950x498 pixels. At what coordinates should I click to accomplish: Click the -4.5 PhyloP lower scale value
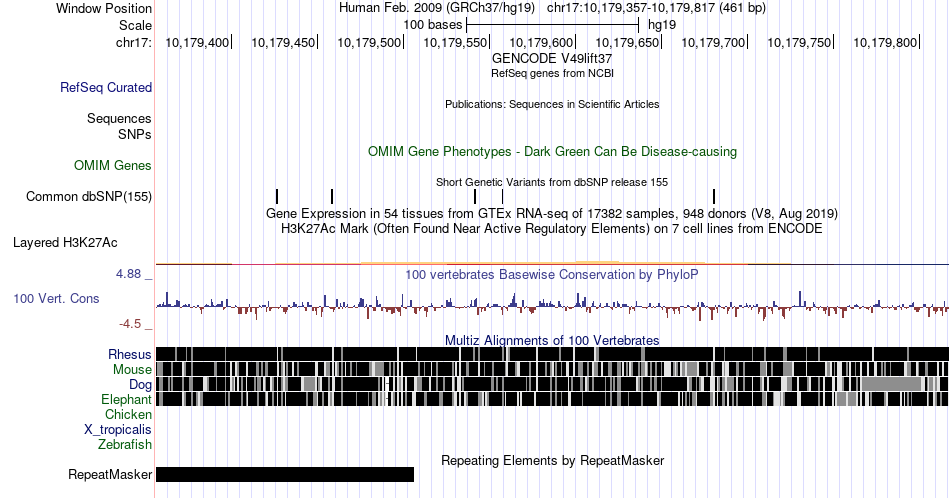[x=130, y=324]
